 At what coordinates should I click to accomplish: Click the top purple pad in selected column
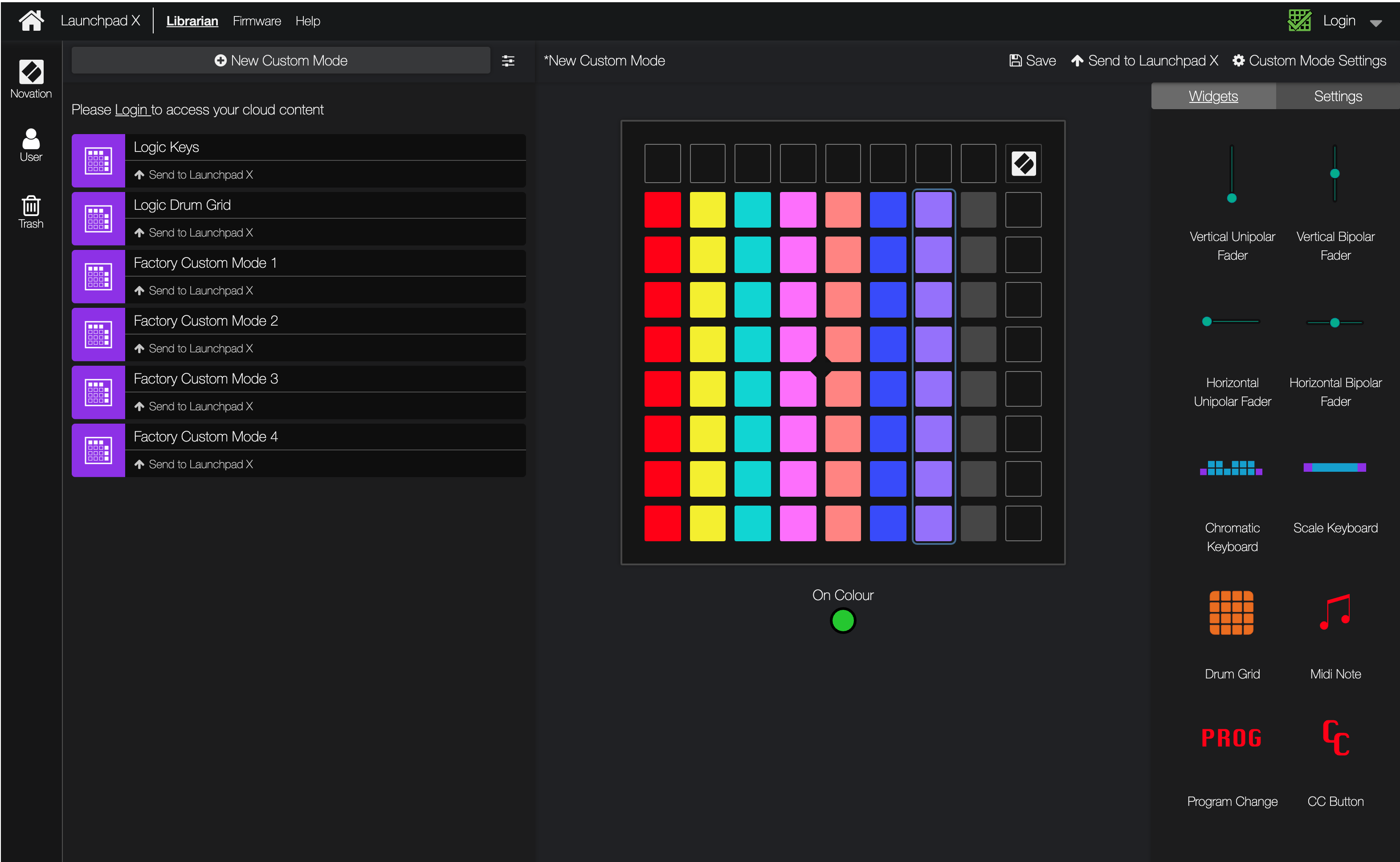point(933,210)
